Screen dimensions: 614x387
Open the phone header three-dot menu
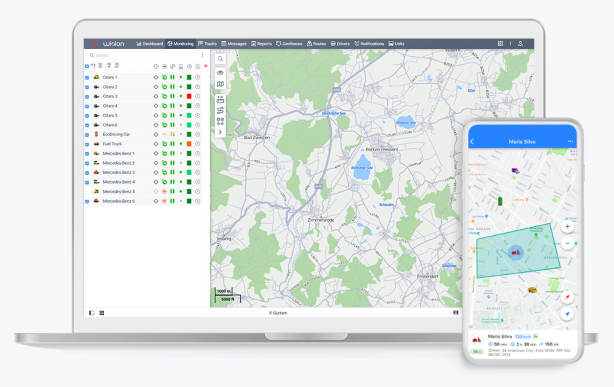570,141
